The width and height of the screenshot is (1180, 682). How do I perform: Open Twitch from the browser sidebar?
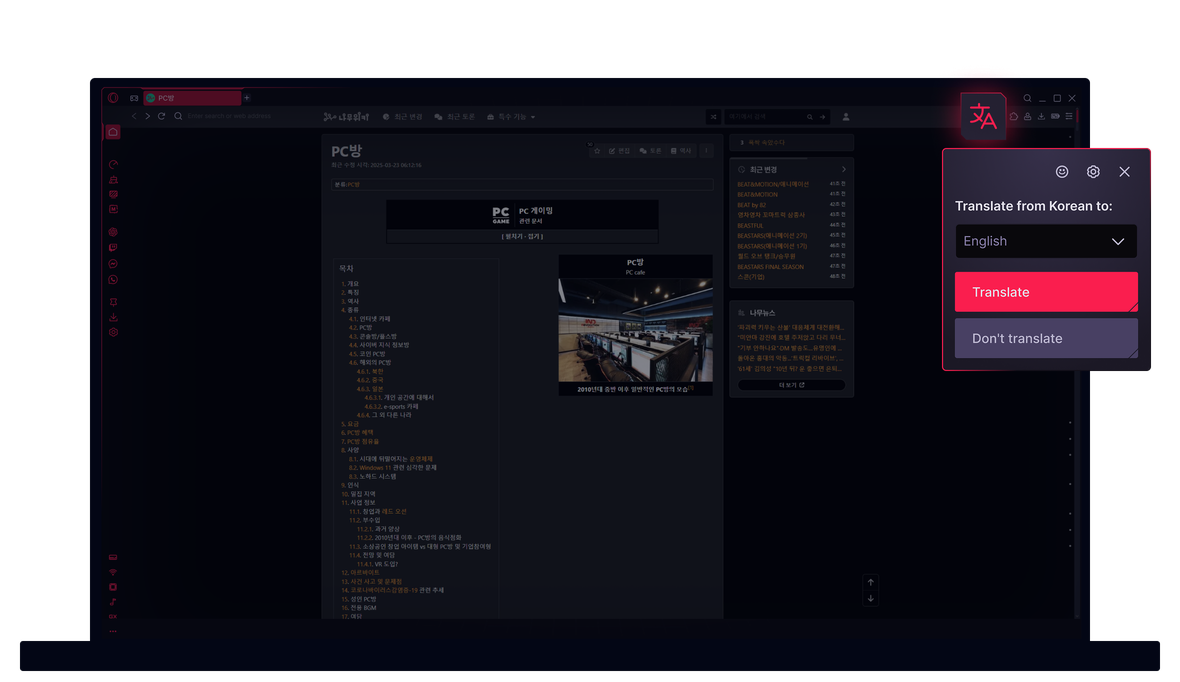113,247
